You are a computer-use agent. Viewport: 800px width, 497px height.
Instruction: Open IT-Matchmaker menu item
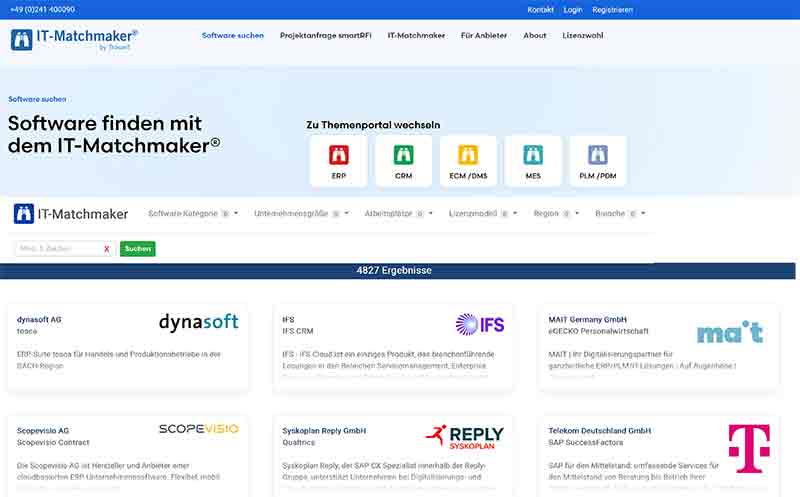coord(416,35)
